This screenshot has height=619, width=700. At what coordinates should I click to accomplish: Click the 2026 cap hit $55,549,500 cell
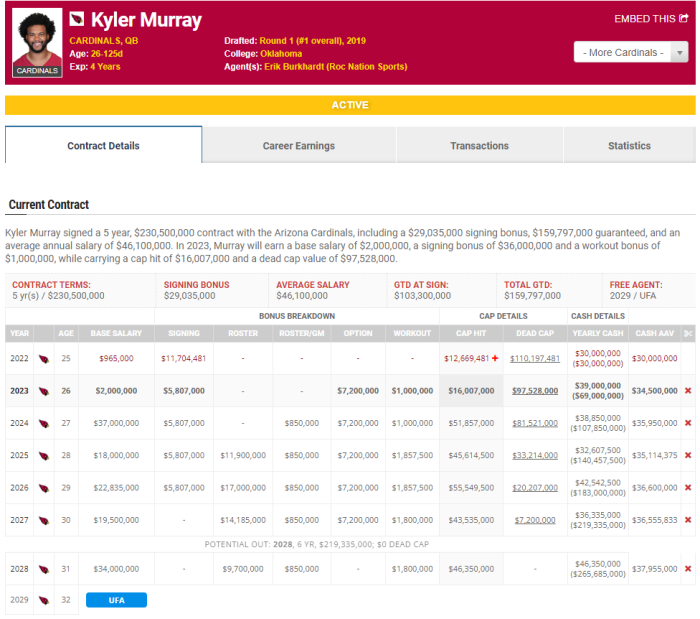point(471,487)
